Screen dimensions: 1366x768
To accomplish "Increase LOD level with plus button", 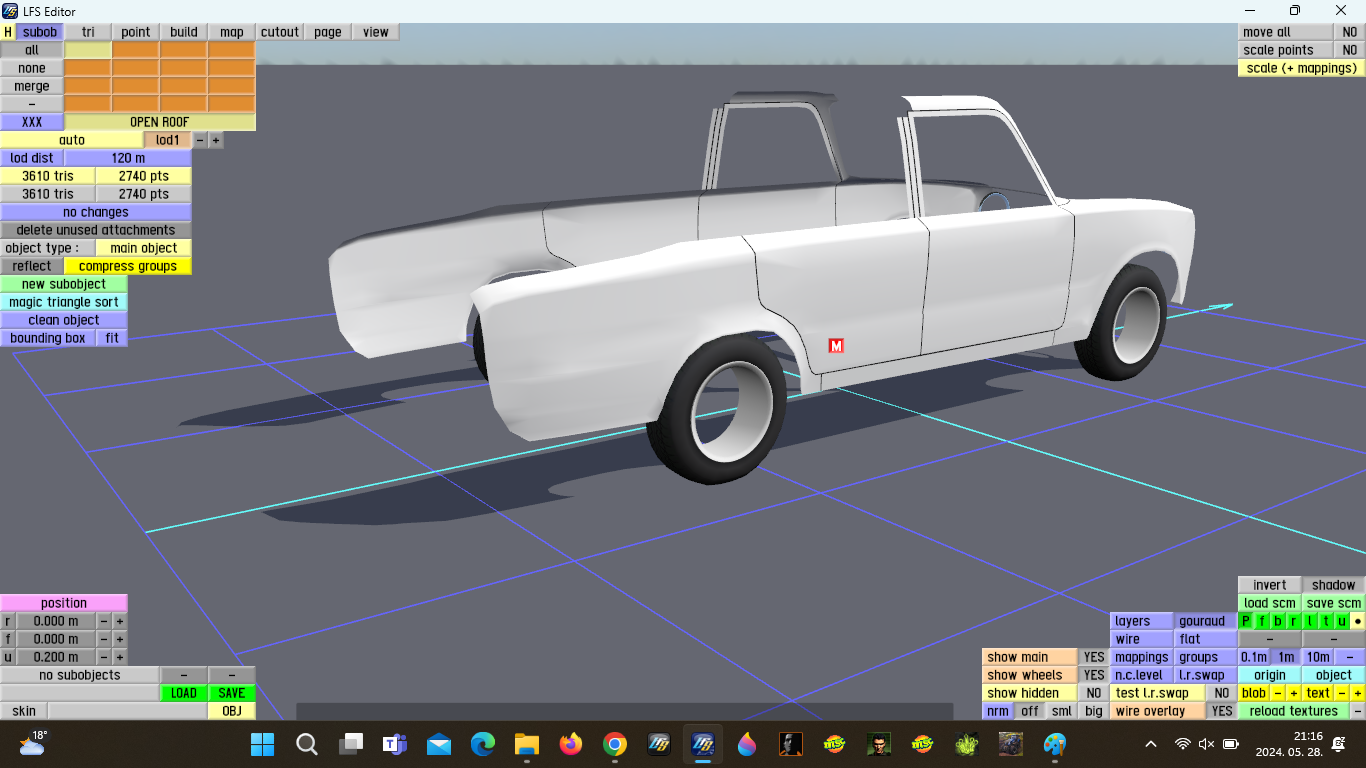I will pos(216,140).
